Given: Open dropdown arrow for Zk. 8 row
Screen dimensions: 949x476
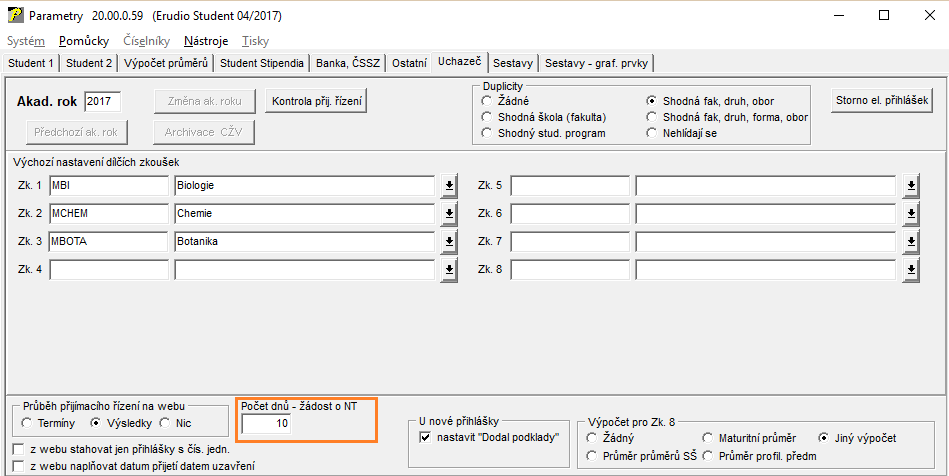Looking at the screenshot, I should [911, 270].
